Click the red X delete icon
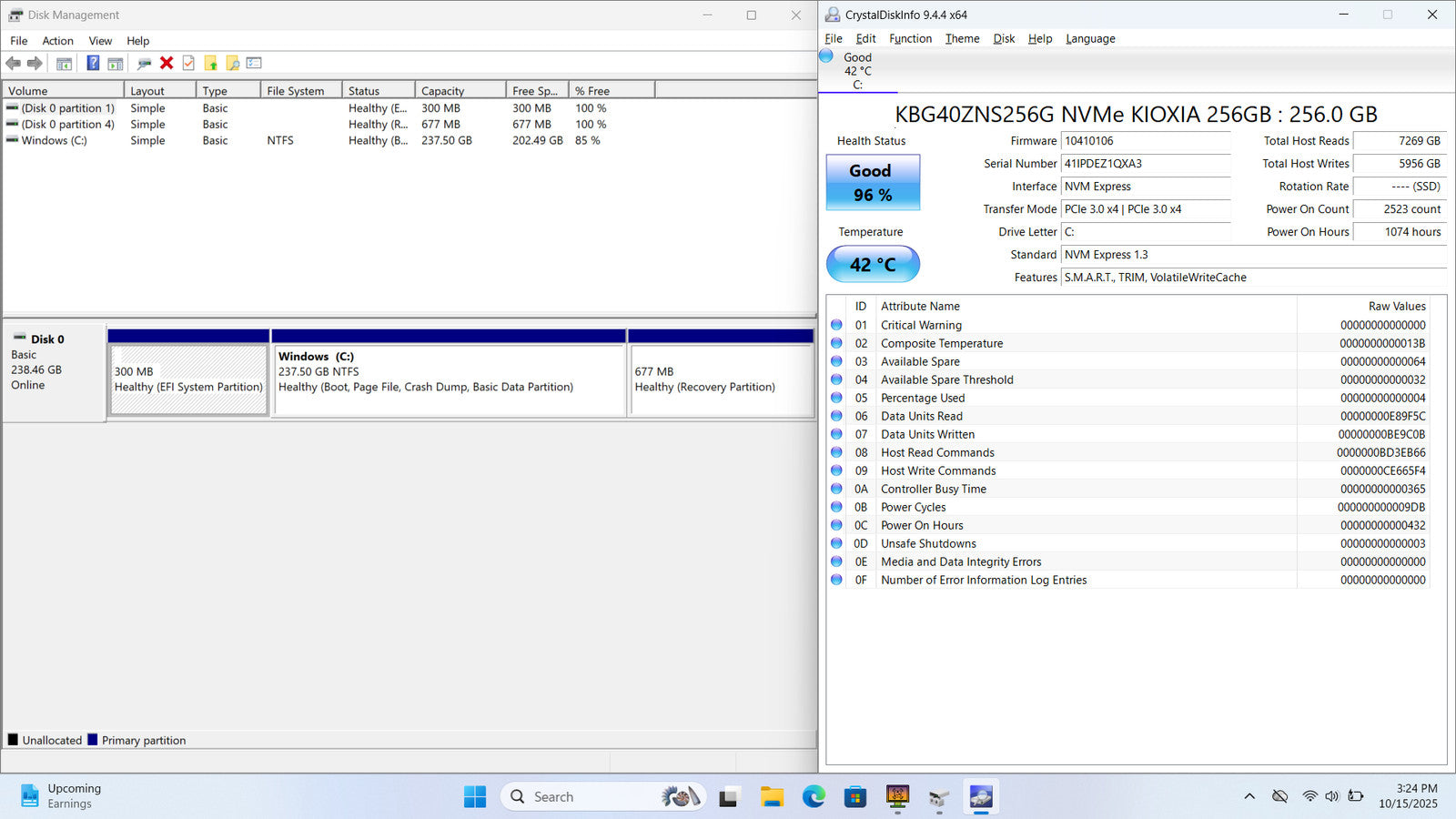This screenshot has height=819, width=1456. point(167,64)
